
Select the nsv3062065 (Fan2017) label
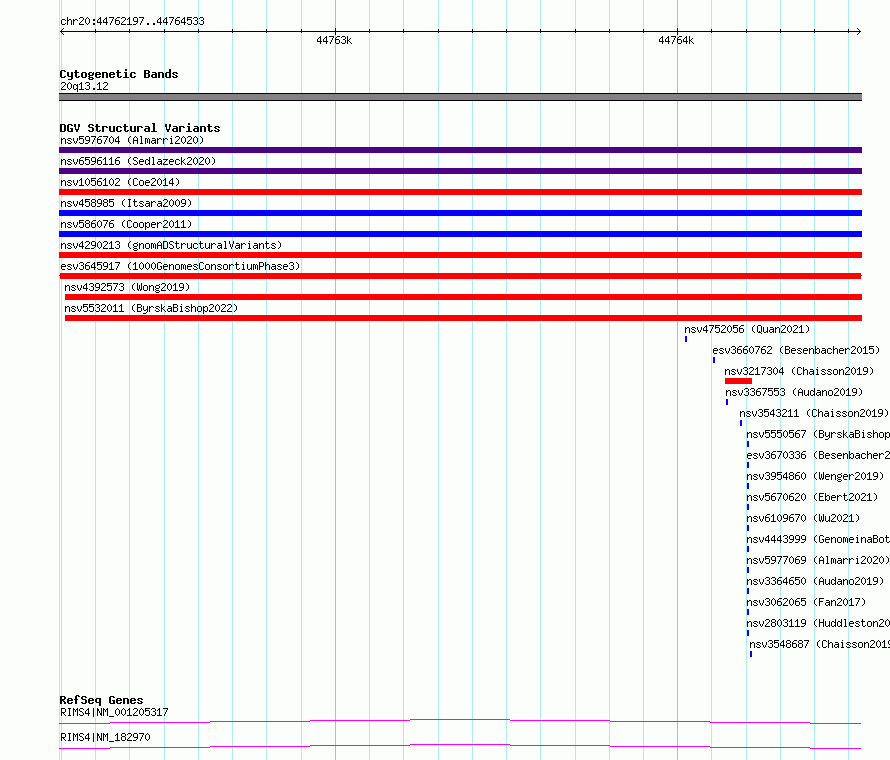pos(806,602)
